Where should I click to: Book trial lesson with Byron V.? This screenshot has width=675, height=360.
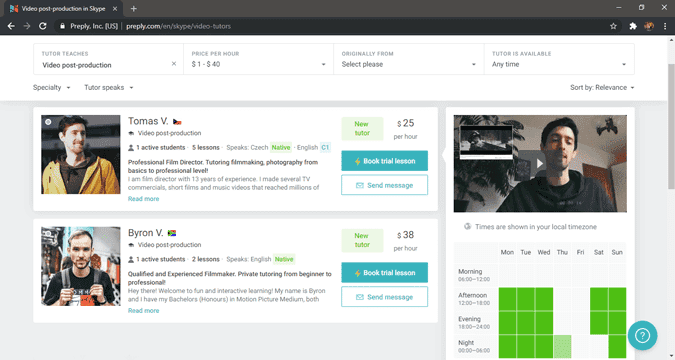384,273
